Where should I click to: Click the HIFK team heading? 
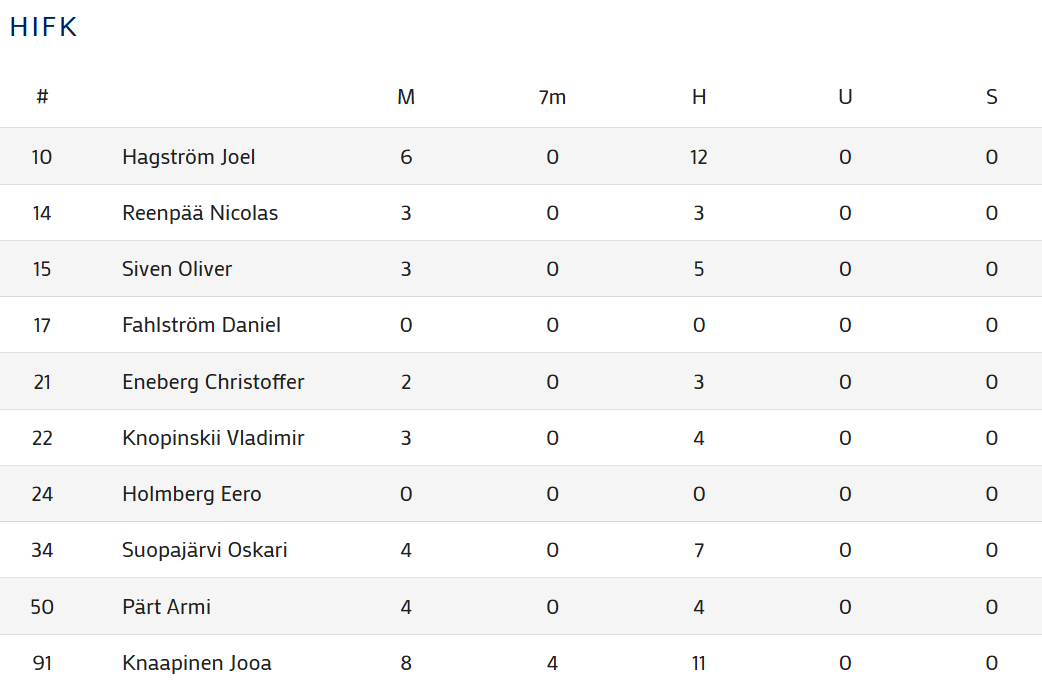(43, 28)
